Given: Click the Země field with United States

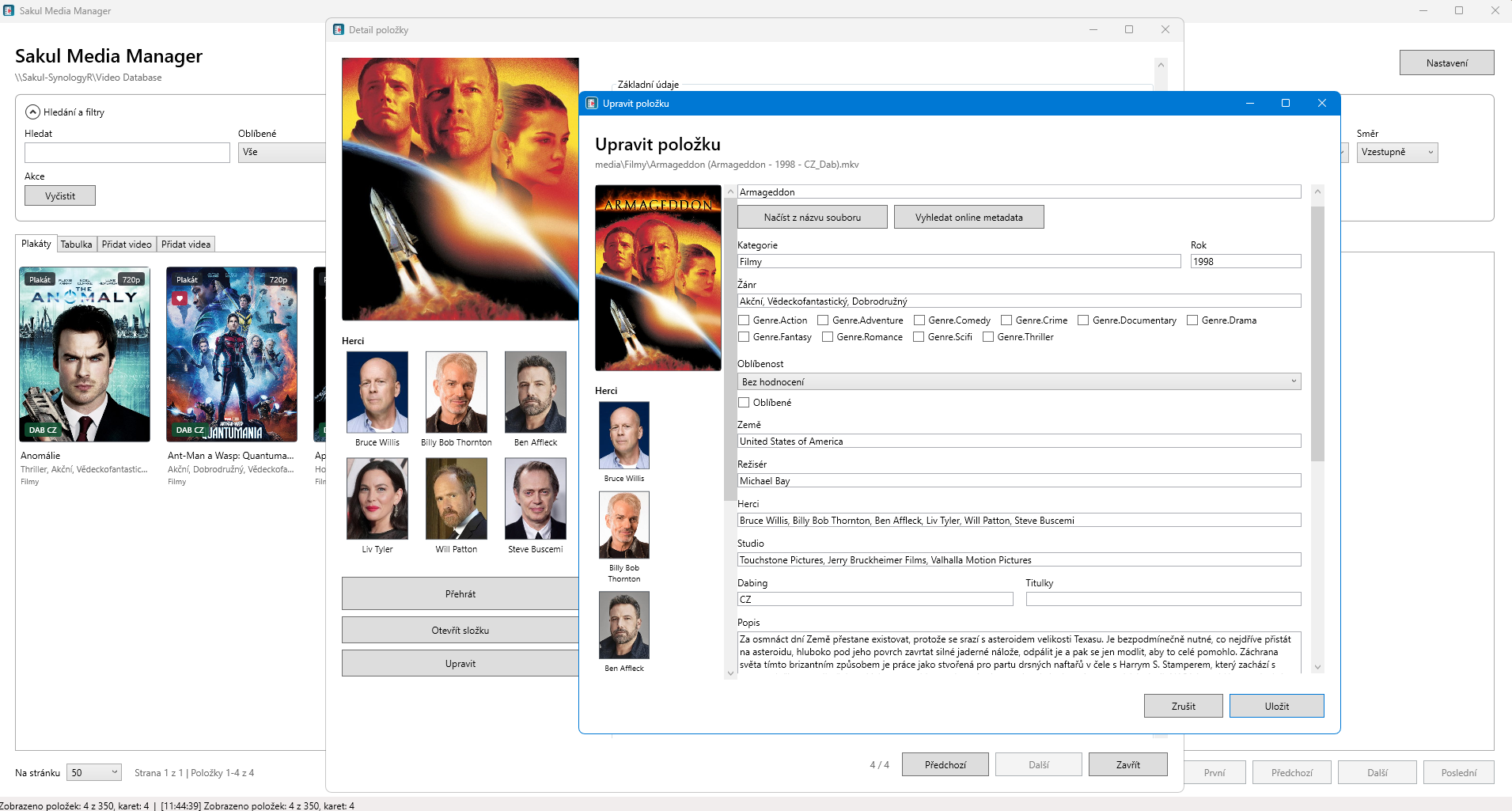Looking at the screenshot, I should coord(1019,442).
